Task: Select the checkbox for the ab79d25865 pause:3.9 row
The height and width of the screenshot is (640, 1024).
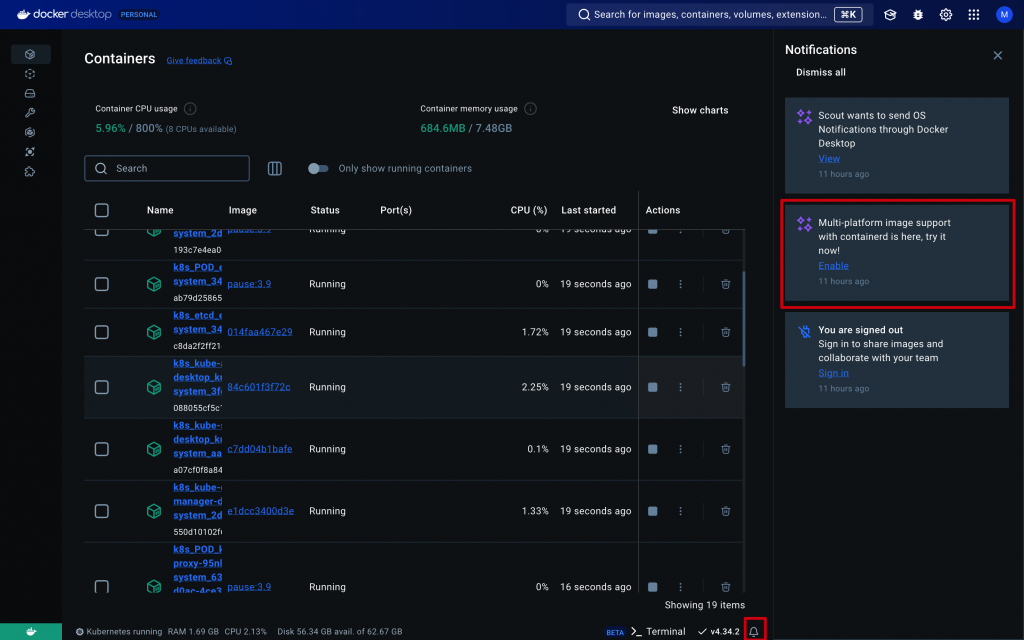Action: coord(102,284)
